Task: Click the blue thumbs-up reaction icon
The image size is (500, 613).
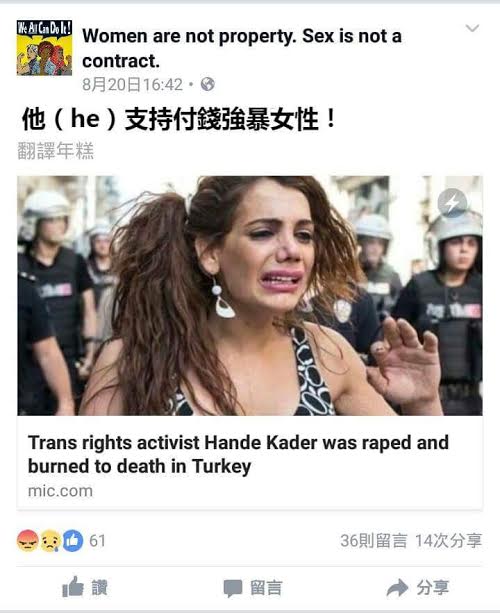Action: coord(73,541)
